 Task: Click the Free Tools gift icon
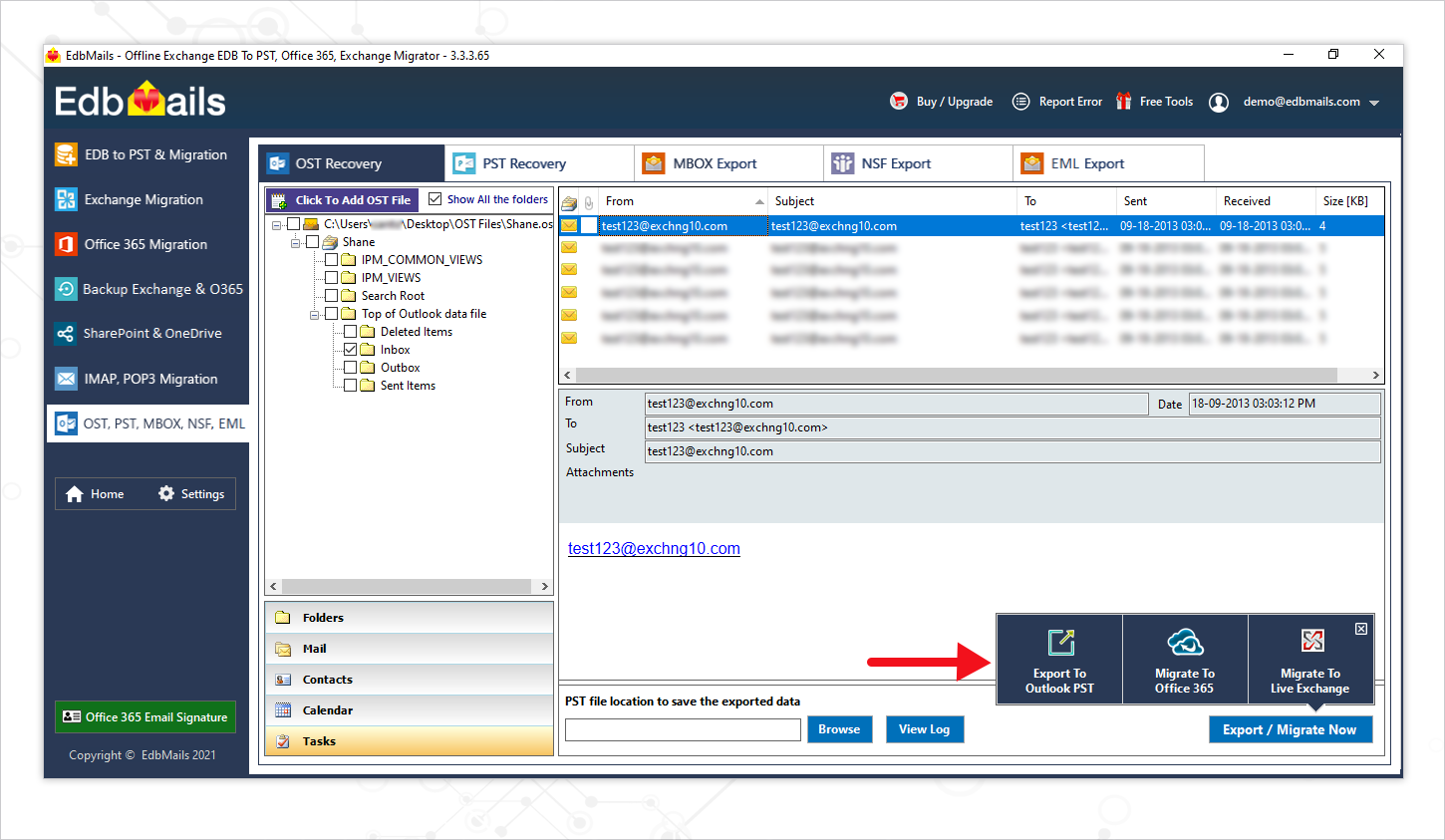(x=1124, y=101)
